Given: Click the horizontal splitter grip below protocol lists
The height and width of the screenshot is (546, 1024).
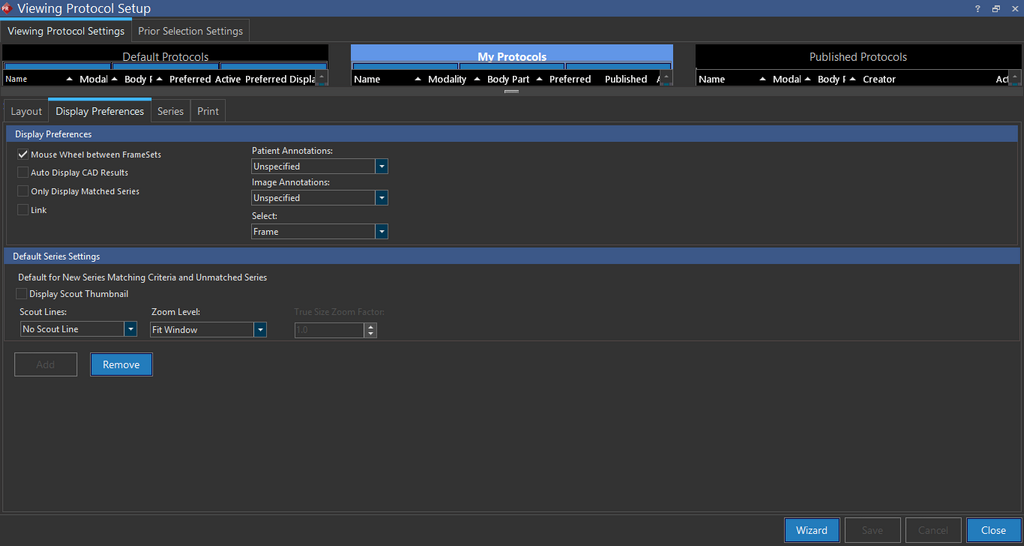Looking at the screenshot, I should [511, 91].
